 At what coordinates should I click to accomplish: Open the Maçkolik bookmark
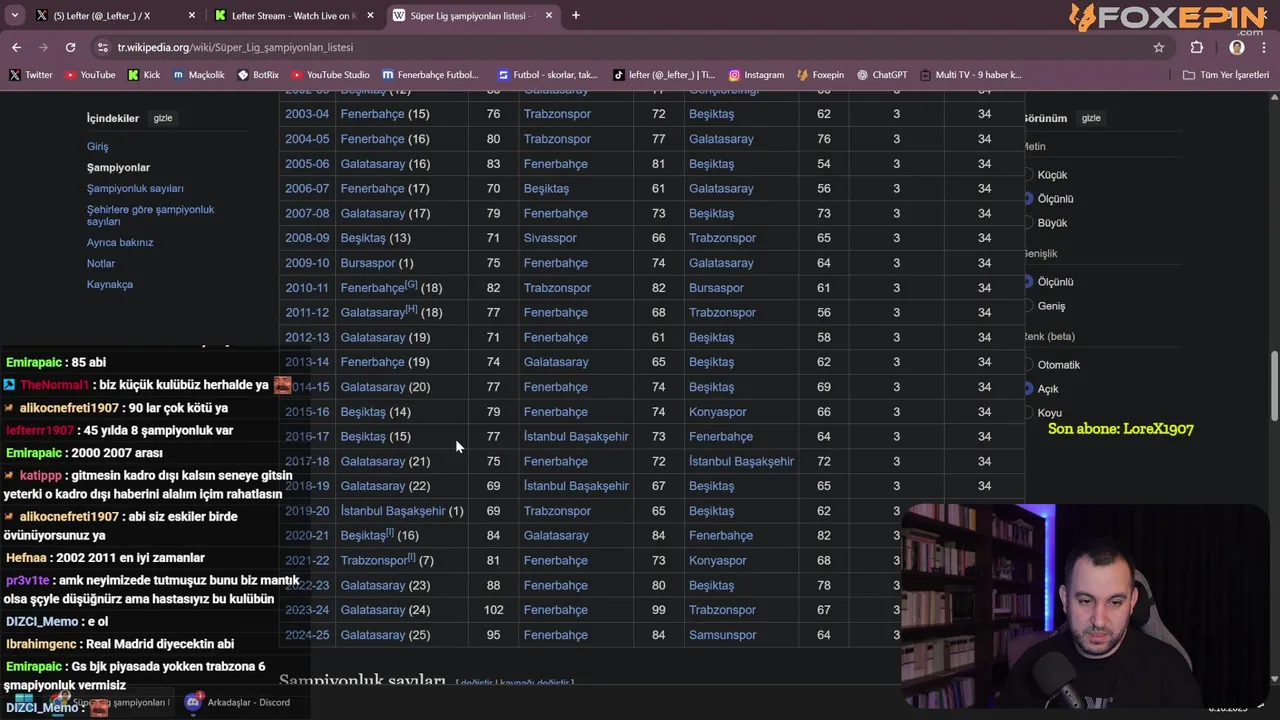[199, 75]
